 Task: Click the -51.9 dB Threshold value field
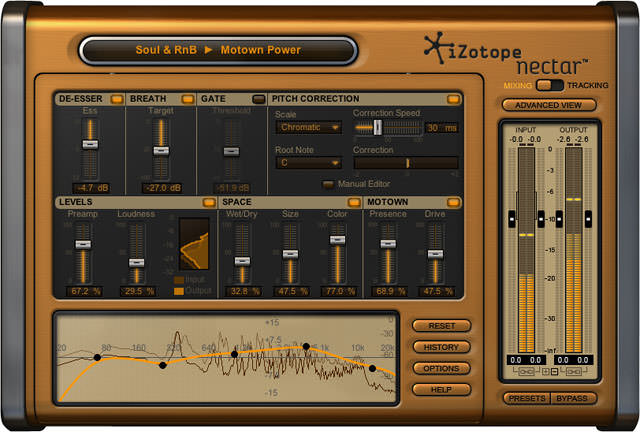232,188
